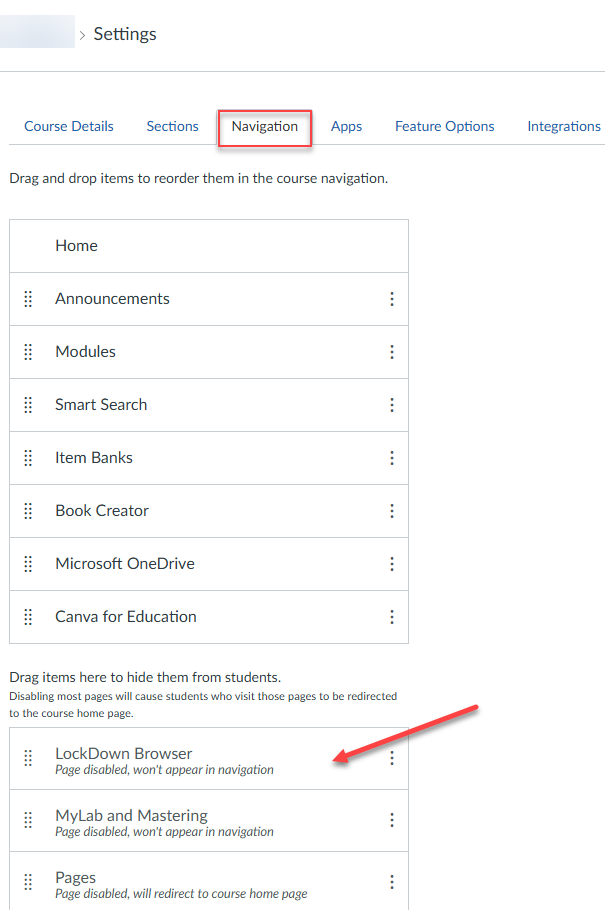Go to the Apps tab
Screen dimensions: 605x910
346,127
